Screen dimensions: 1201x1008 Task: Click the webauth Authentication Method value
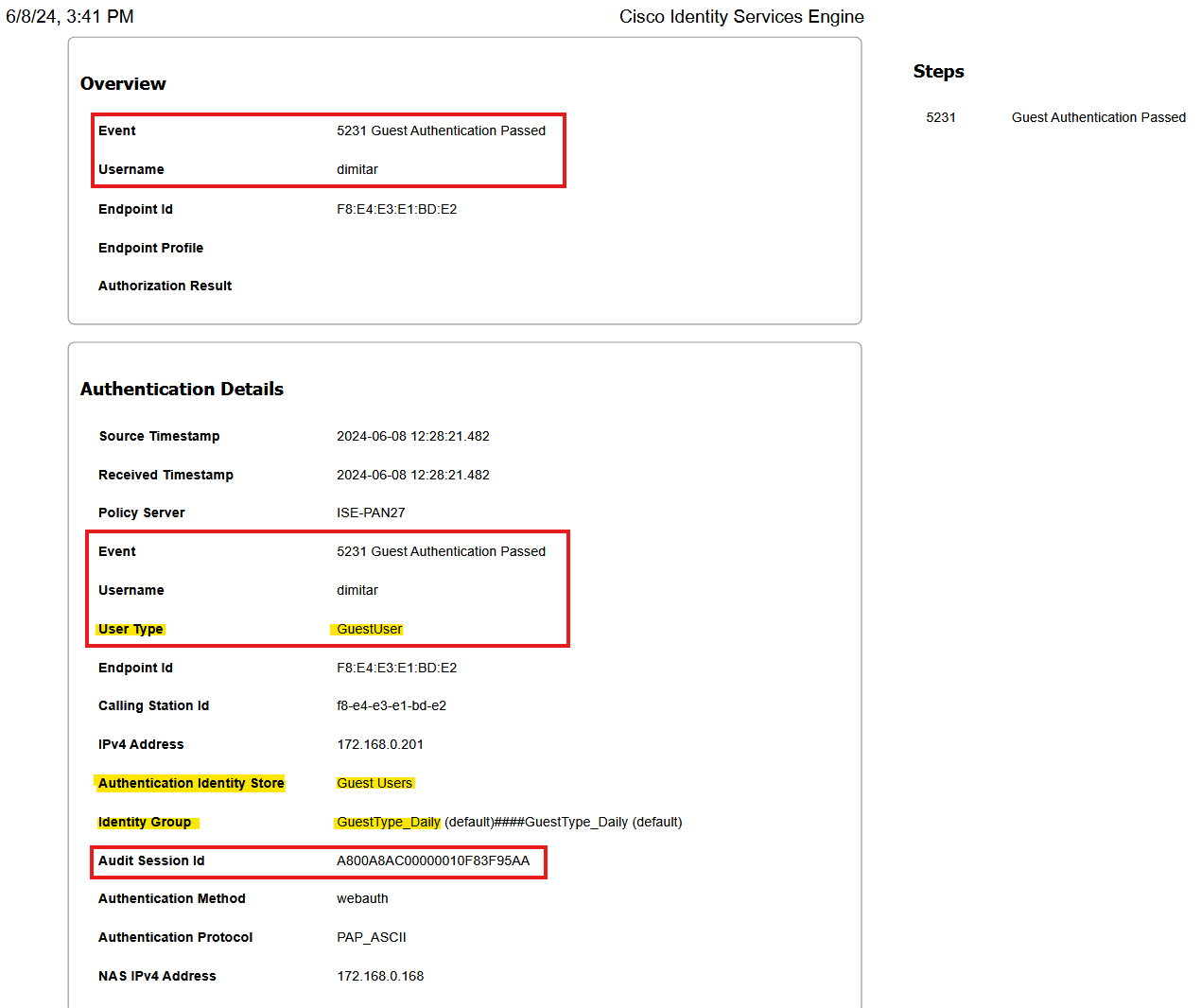pos(362,899)
